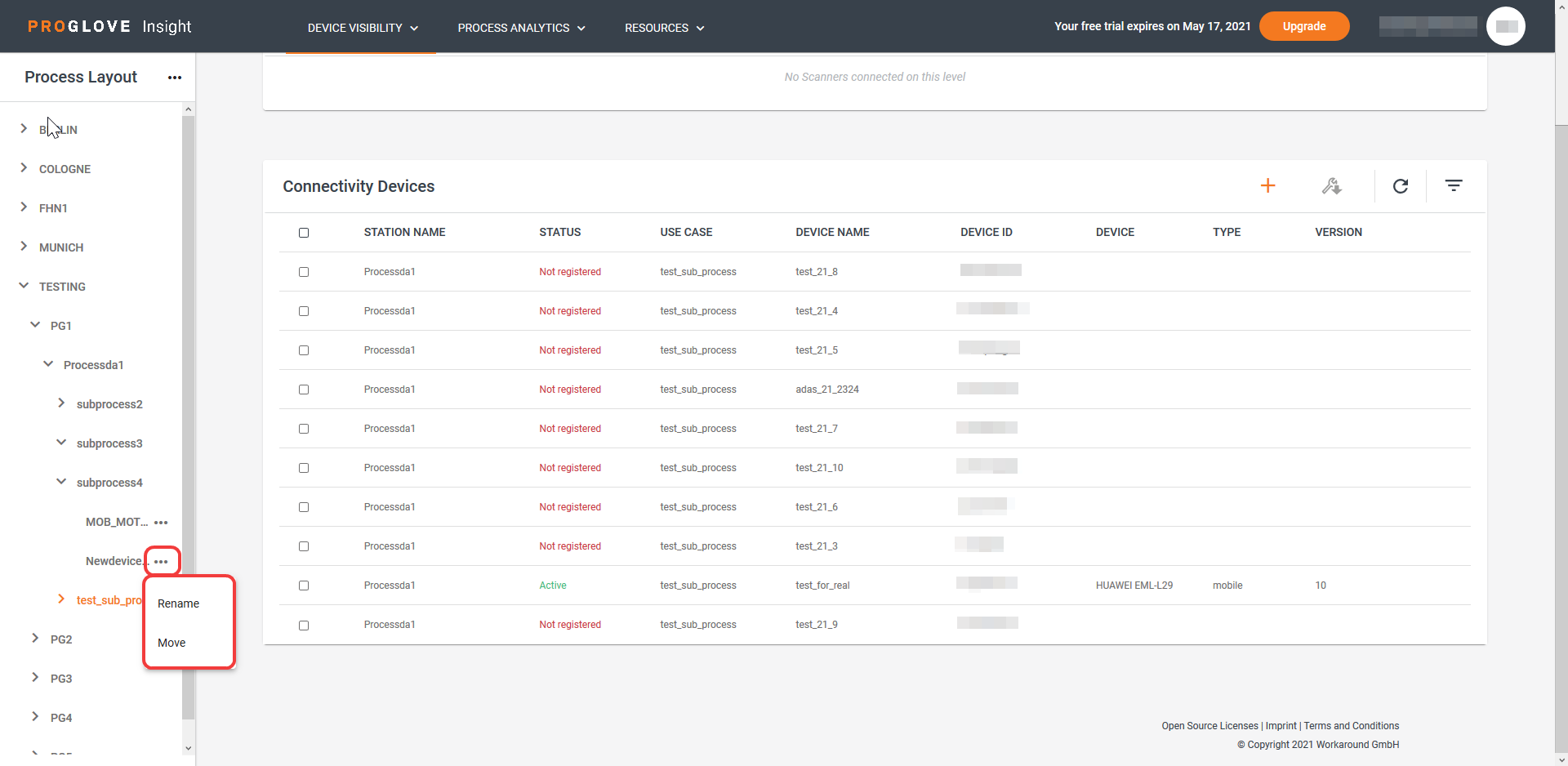Collapse the TESTING tree node
The width and height of the screenshot is (1568, 766).
[x=24, y=285]
